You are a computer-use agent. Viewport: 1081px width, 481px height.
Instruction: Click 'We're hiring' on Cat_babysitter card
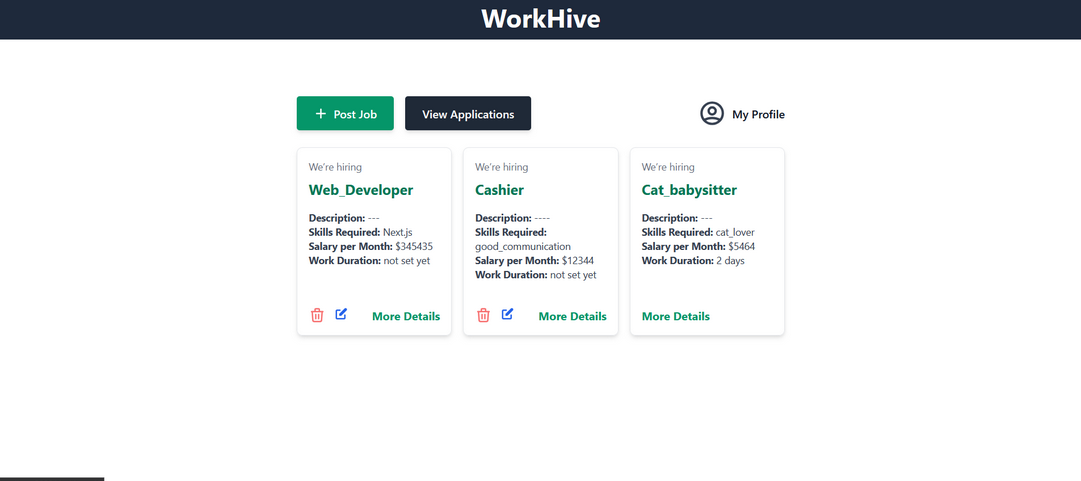(668, 167)
